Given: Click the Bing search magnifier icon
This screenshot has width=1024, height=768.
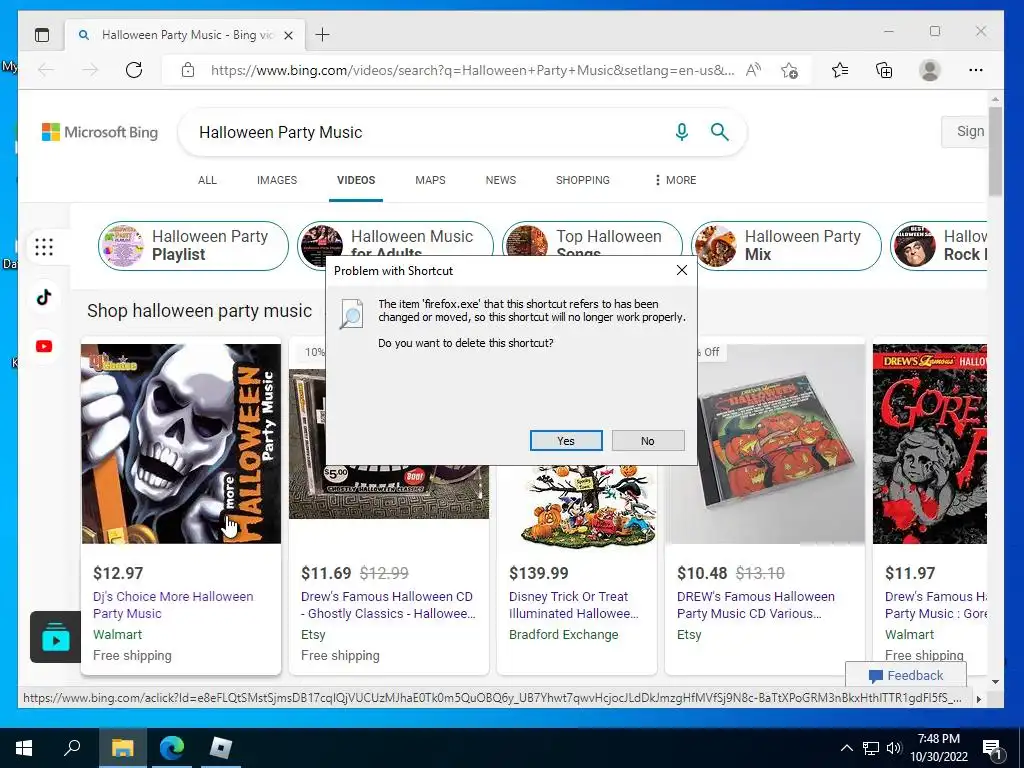Looking at the screenshot, I should point(720,132).
